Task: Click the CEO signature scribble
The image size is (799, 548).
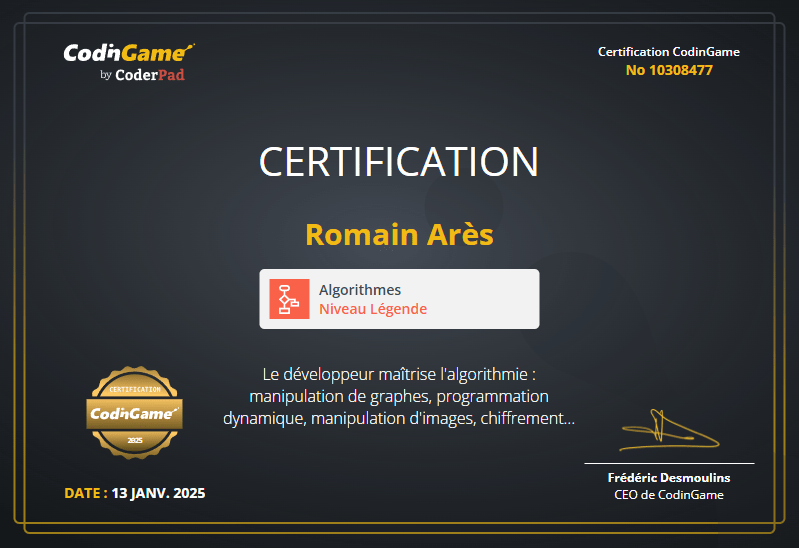Action: 669,431
